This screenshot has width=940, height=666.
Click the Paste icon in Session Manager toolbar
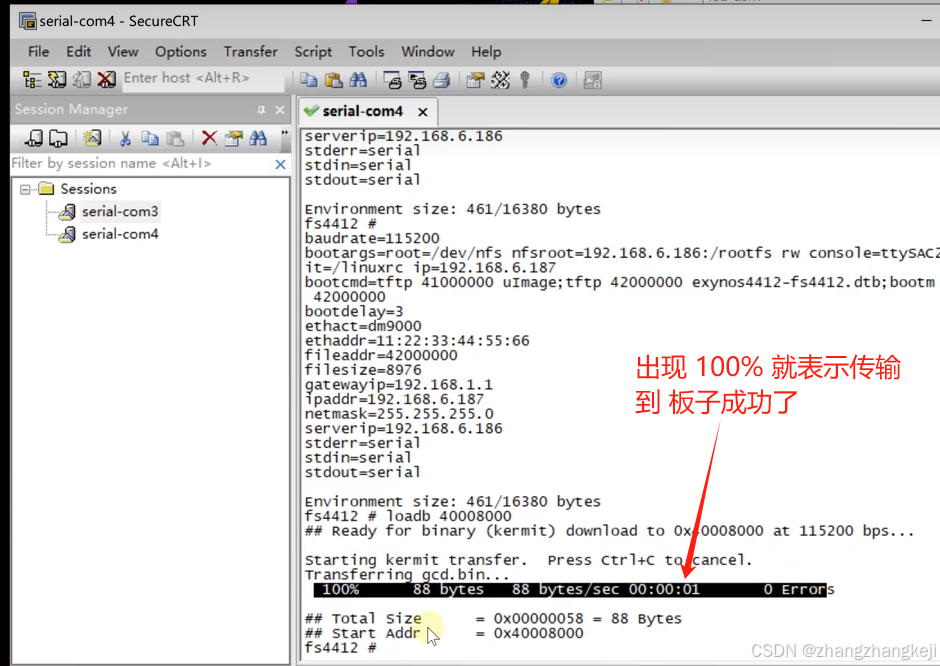pos(175,138)
